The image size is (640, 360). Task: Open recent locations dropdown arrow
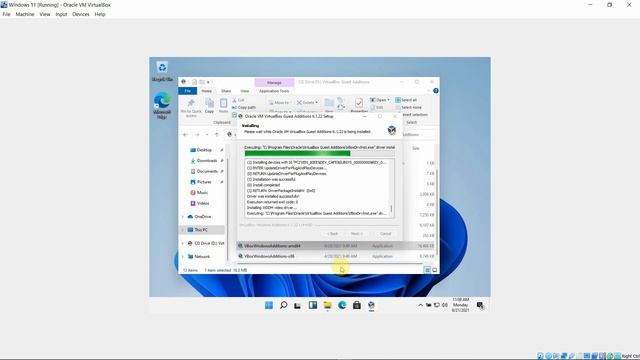click(x=207, y=135)
